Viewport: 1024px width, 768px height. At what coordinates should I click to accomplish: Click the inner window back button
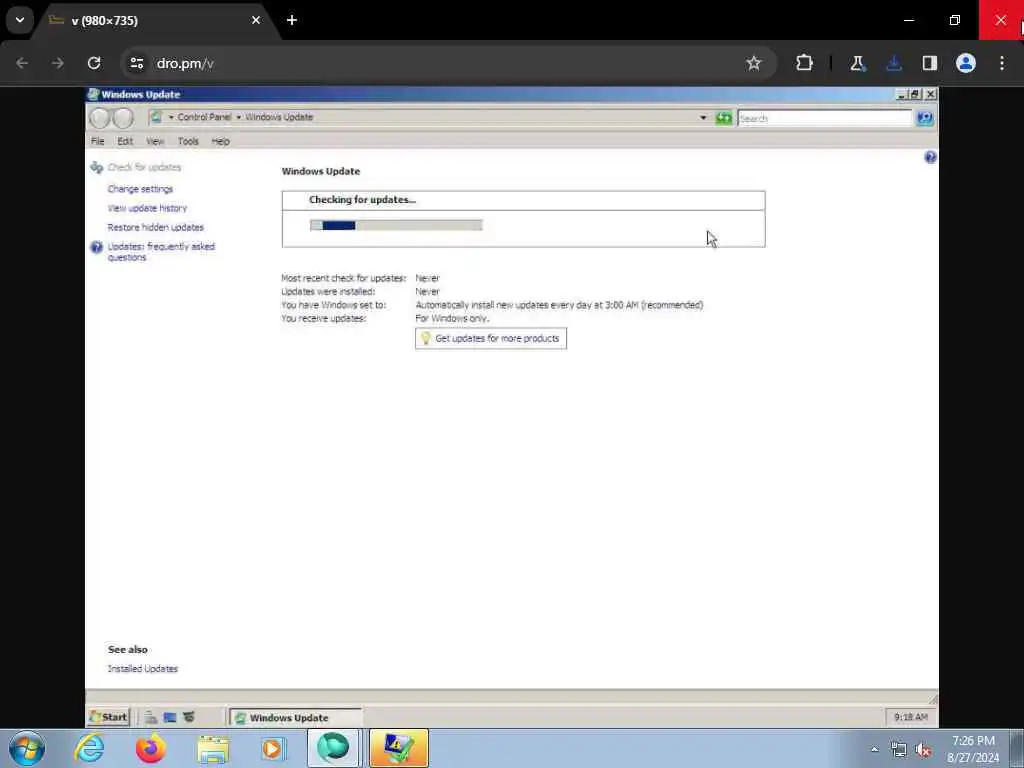[x=100, y=118]
